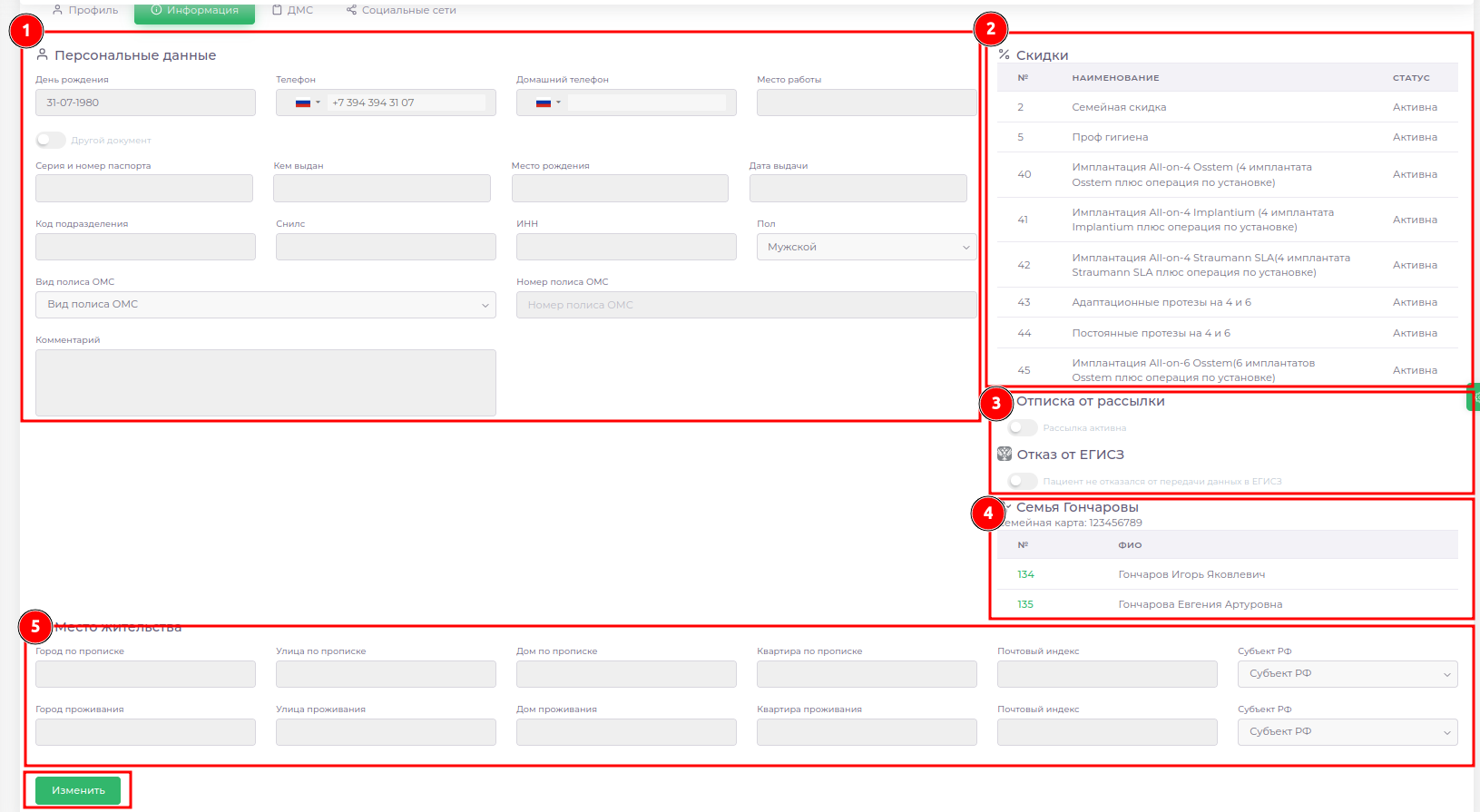Image resolution: width=1480 pixels, height=812 pixels.
Task: Click the Дом по прописке field
Action: tap(626, 674)
